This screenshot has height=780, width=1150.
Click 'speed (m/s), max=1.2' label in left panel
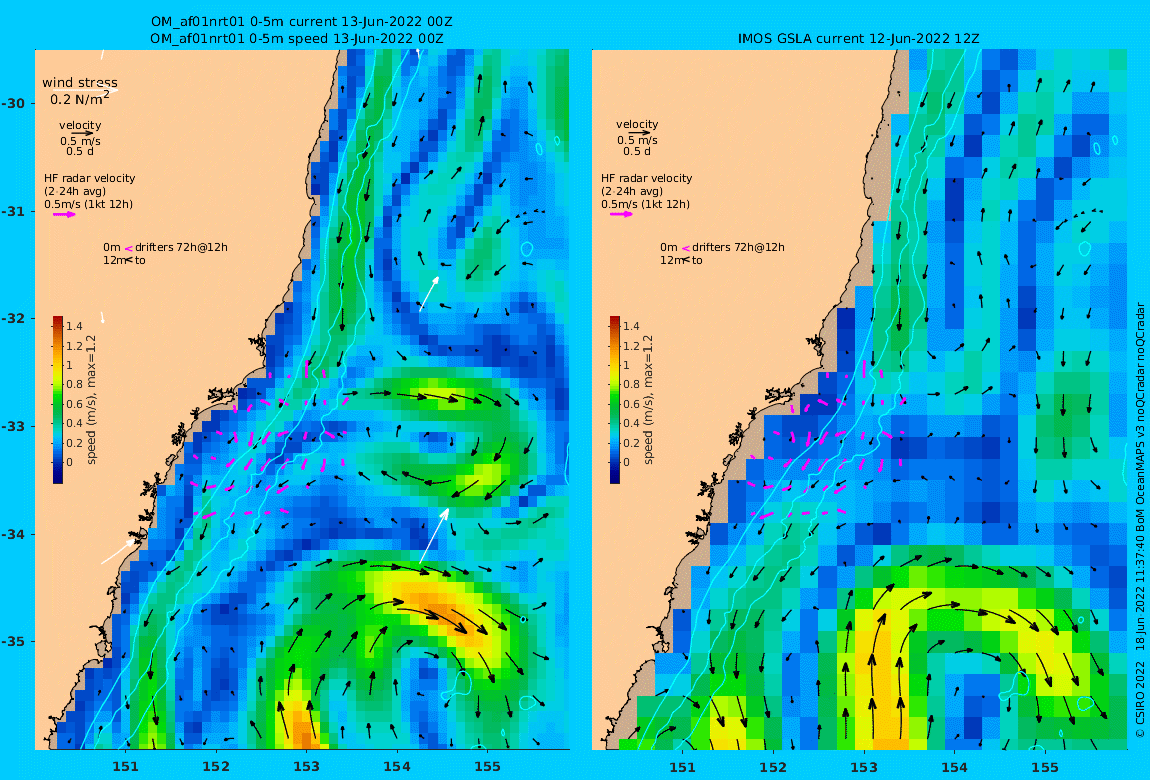tap(92, 400)
